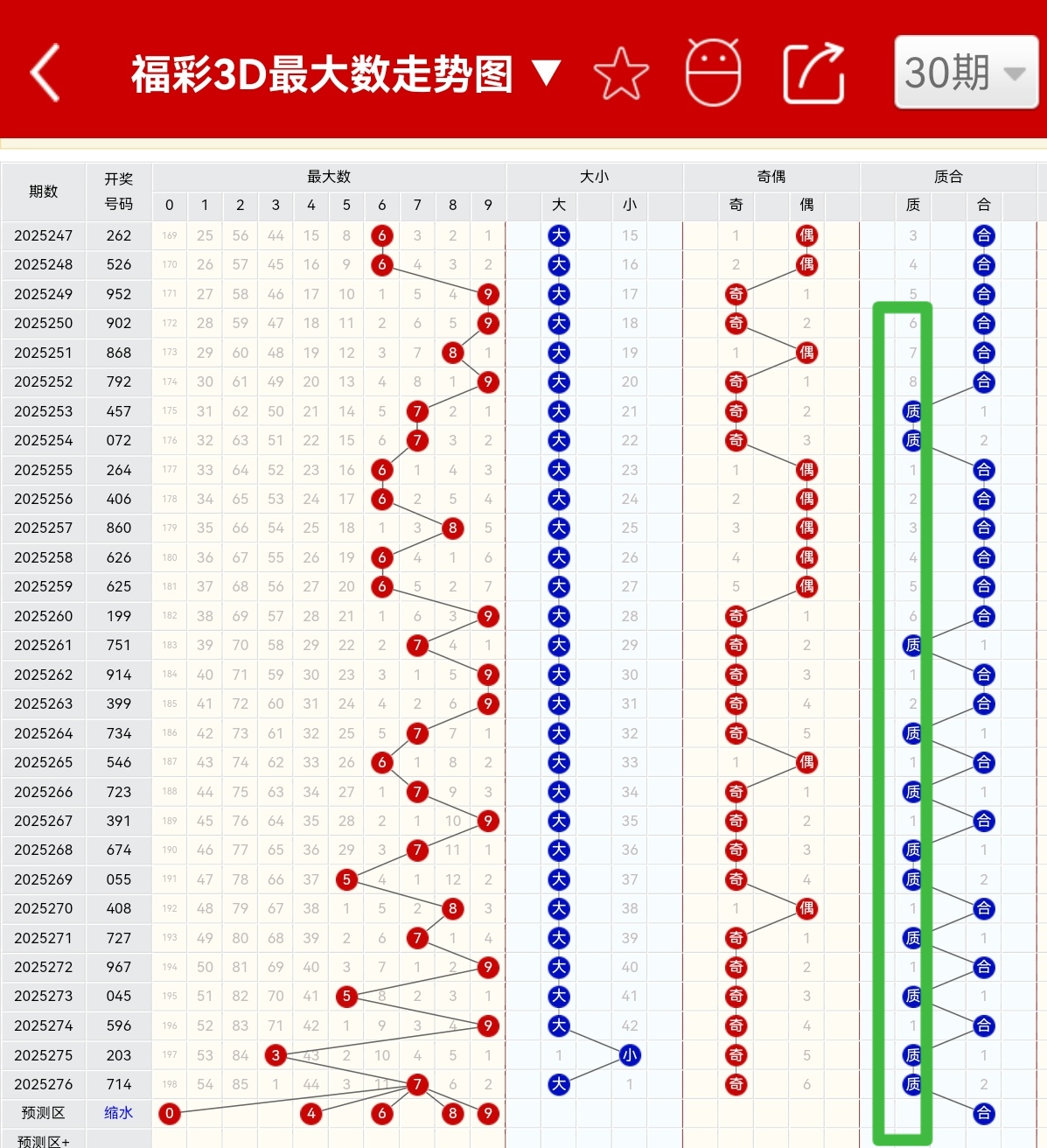The height and width of the screenshot is (1148, 1047).
Task: Click blue 质 ball in row 2025276
Action: (913, 1084)
